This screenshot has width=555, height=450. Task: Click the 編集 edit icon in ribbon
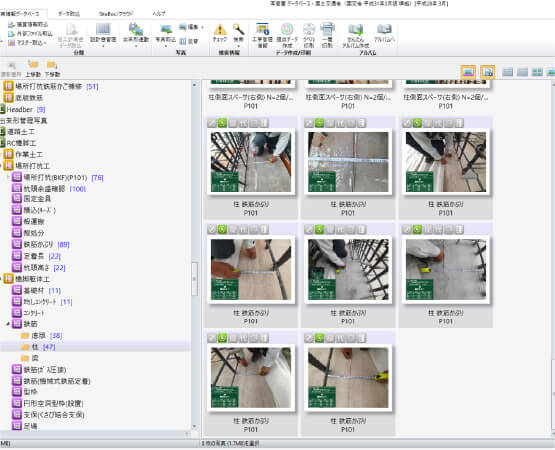[x=189, y=27]
